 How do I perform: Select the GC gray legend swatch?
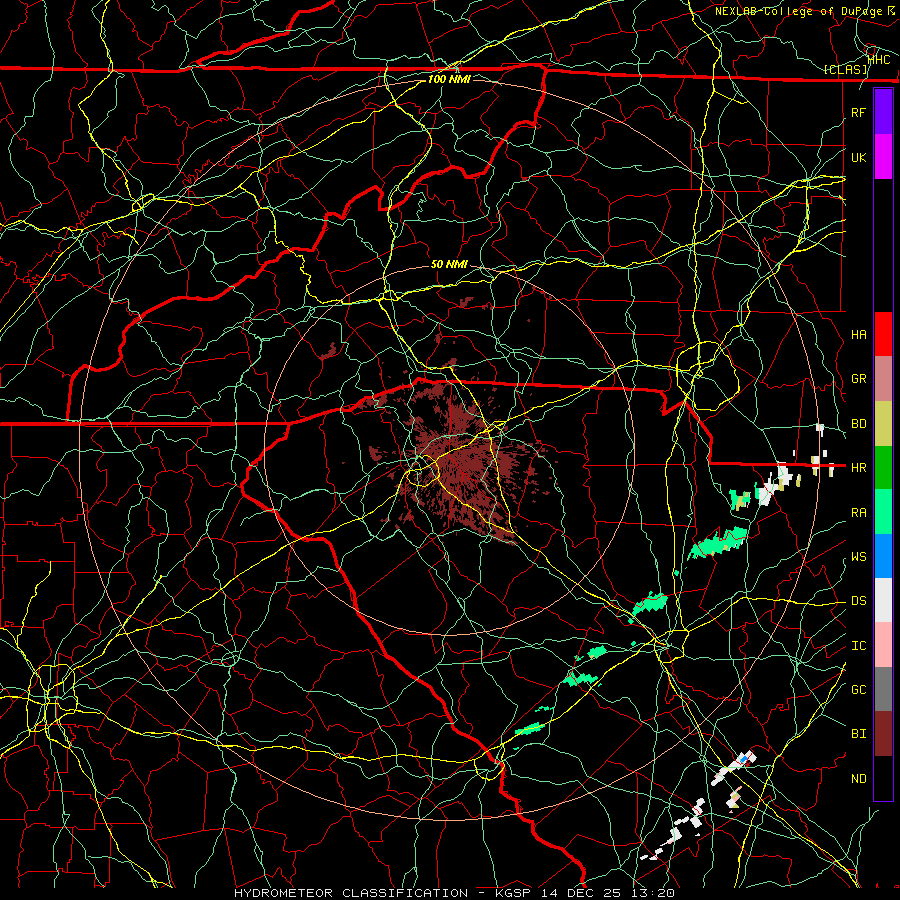pos(883,689)
